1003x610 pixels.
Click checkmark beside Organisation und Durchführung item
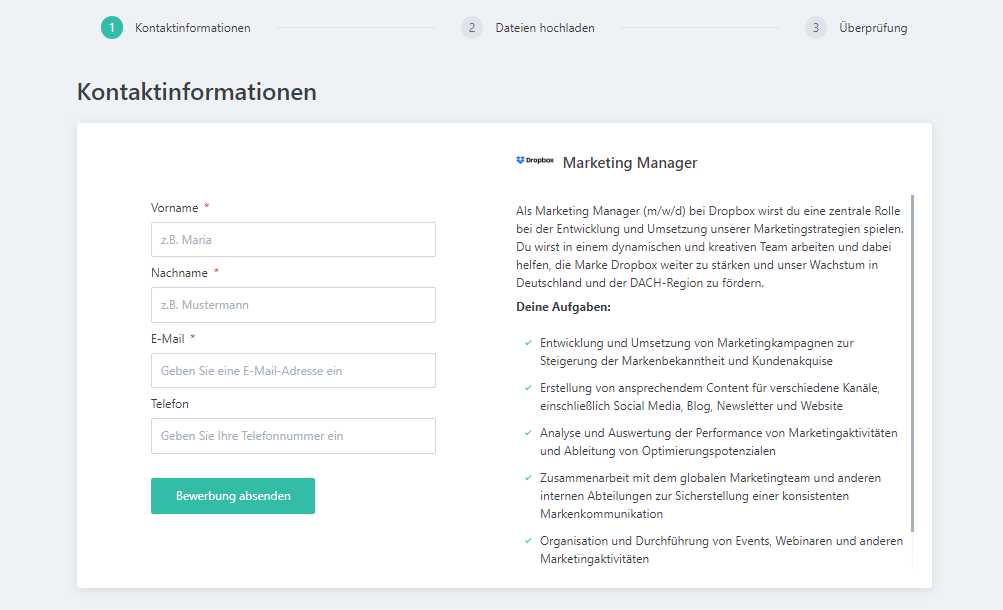click(528, 540)
